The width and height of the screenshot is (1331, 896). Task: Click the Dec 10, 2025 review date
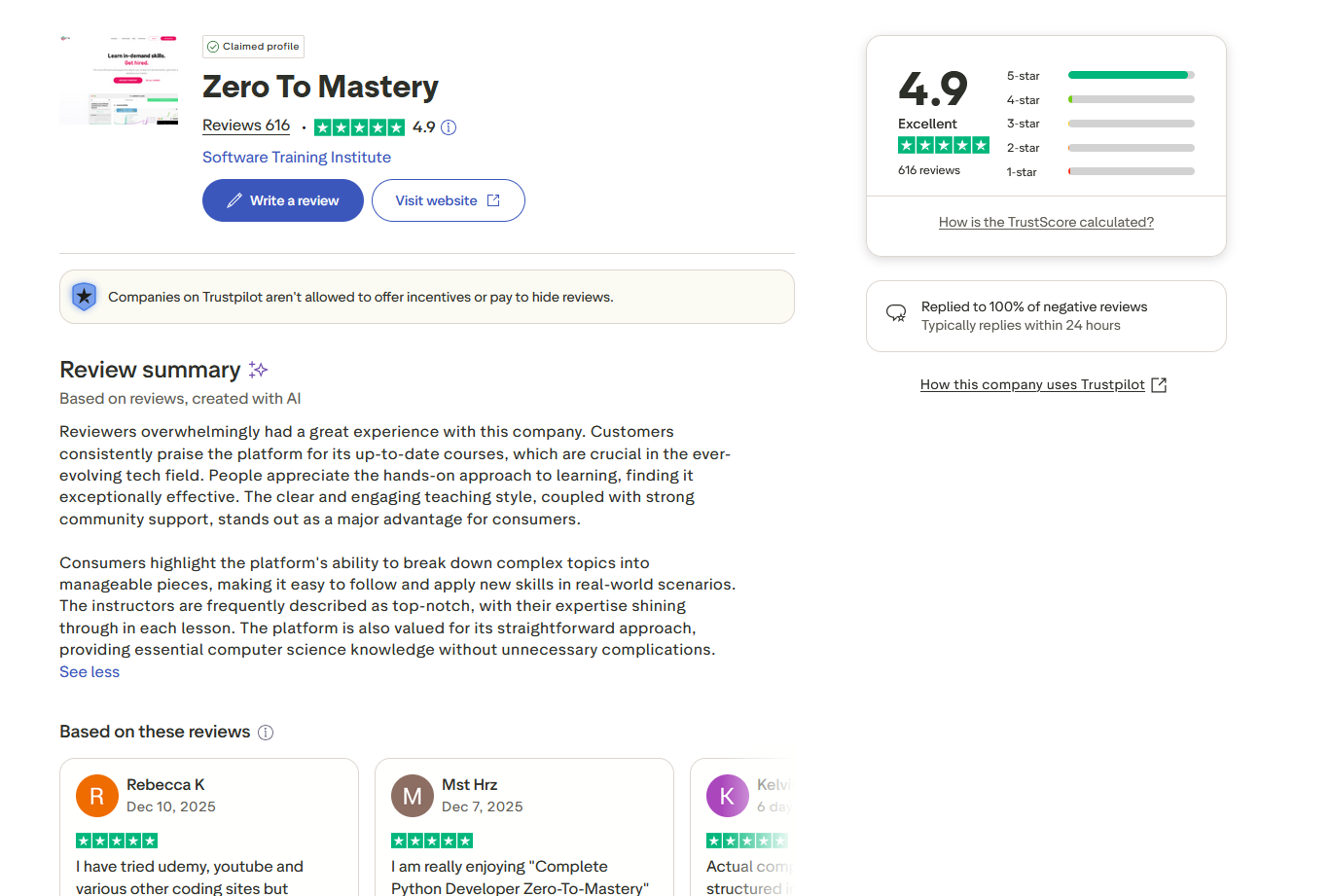coord(171,806)
